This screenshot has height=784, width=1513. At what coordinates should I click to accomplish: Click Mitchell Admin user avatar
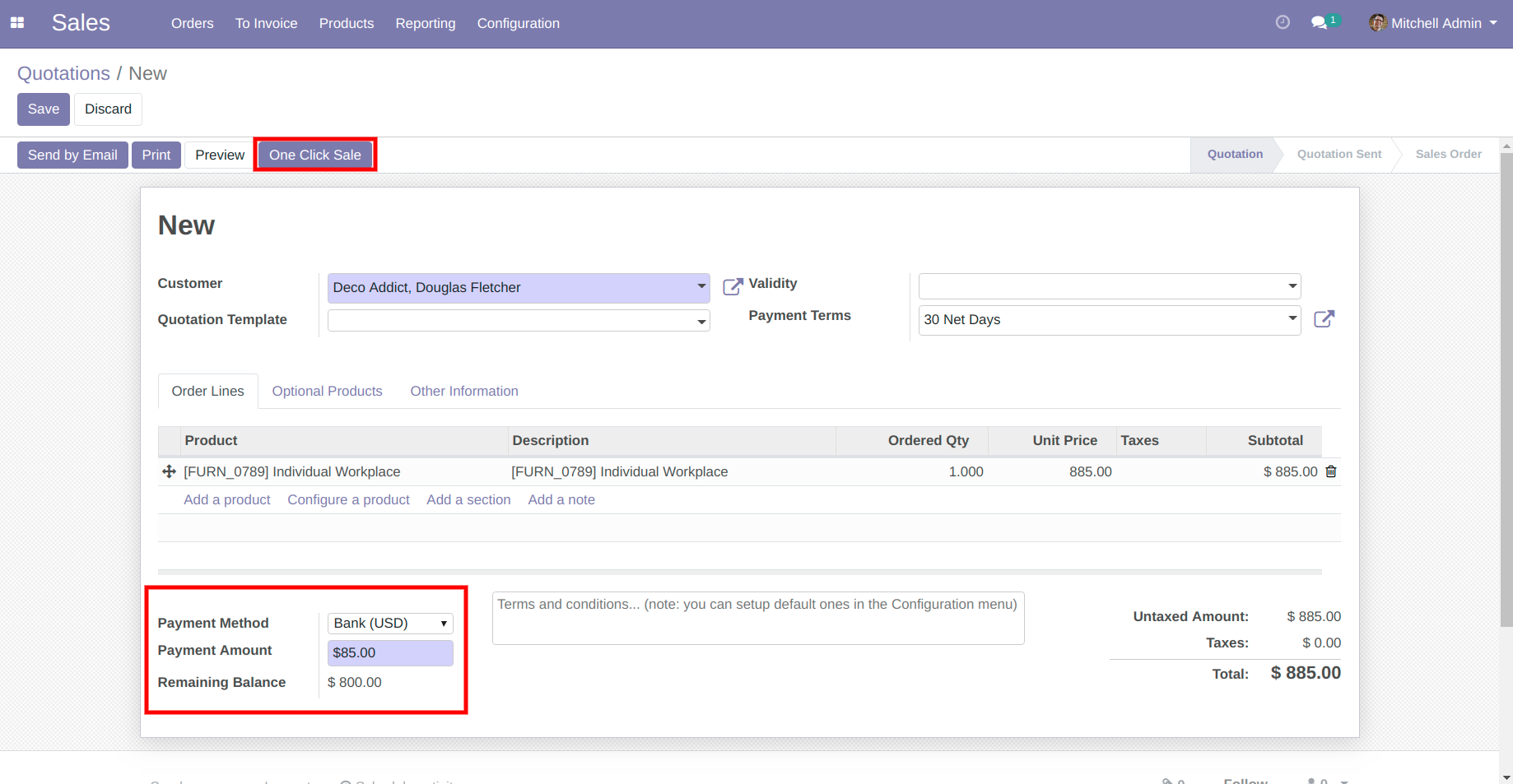click(1377, 23)
